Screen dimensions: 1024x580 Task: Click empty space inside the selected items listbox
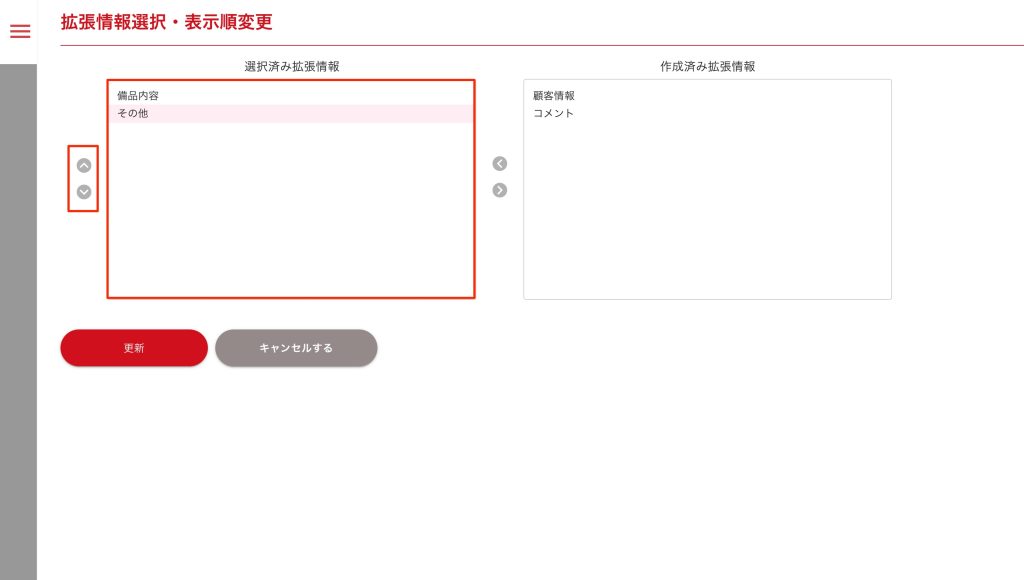[290, 220]
